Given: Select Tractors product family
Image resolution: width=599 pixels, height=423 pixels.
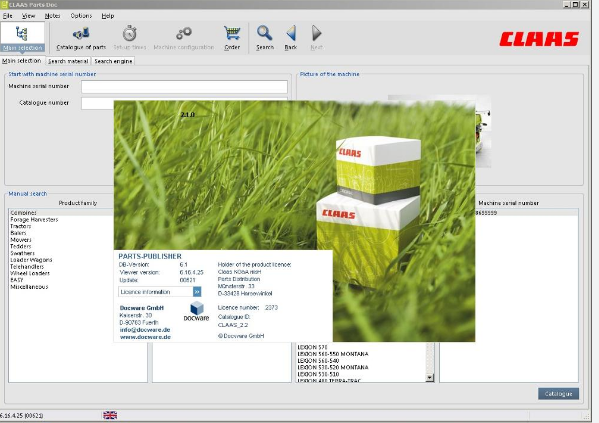Looking at the screenshot, I should tap(21, 226).
